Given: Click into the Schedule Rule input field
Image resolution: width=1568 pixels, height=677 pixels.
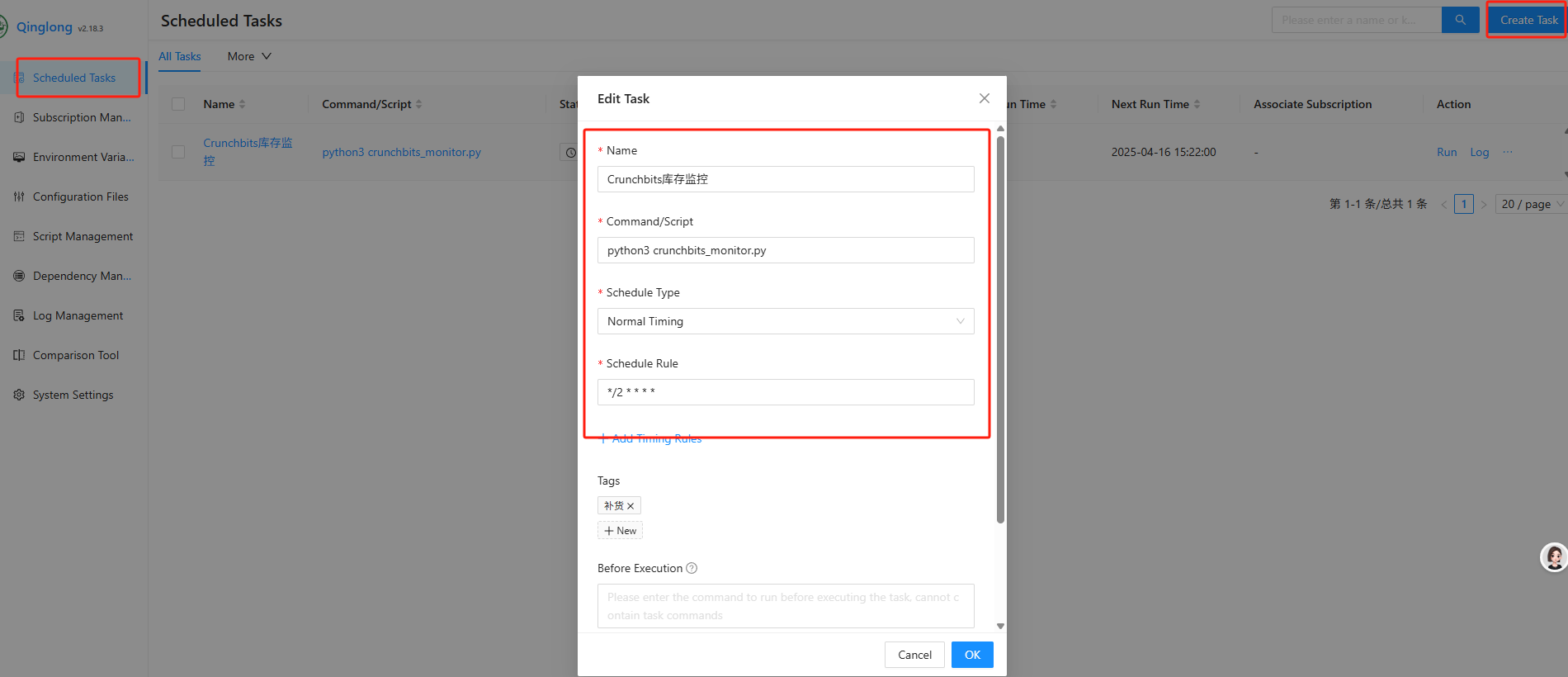Looking at the screenshot, I should point(785,392).
